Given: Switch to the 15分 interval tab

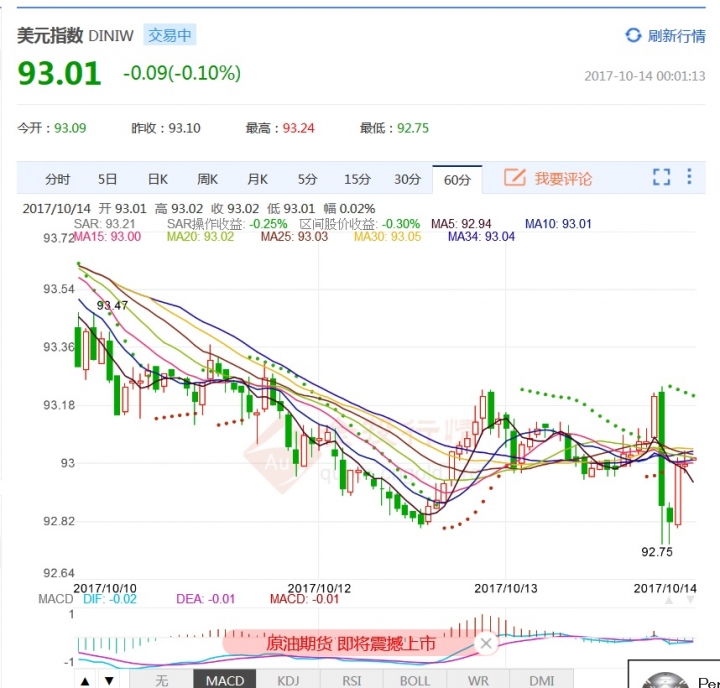Looking at the screenshot, I should pyautogui.click(x=357, y=179).
